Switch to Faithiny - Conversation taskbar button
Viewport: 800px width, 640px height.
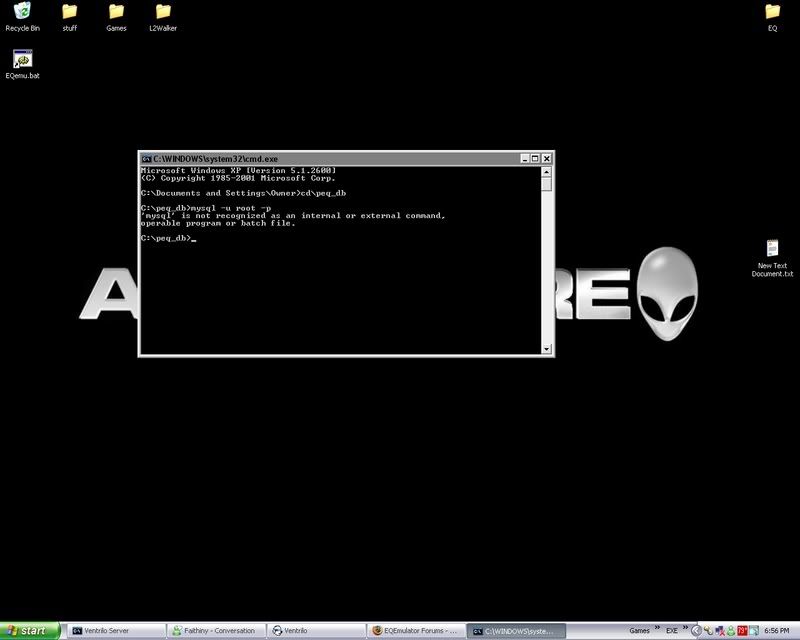[216, 631]
